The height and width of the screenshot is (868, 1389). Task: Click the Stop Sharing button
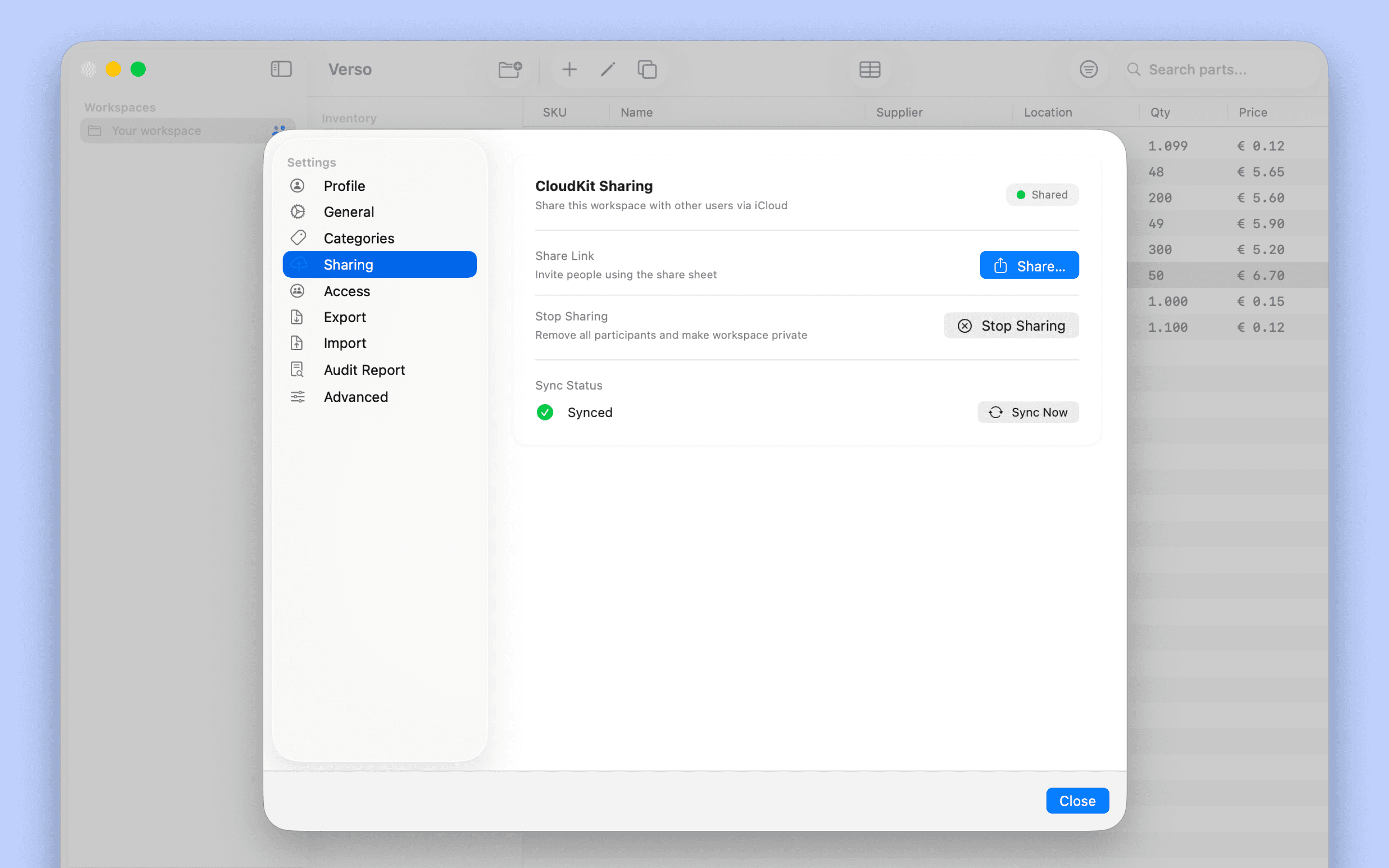(1011, 325)
